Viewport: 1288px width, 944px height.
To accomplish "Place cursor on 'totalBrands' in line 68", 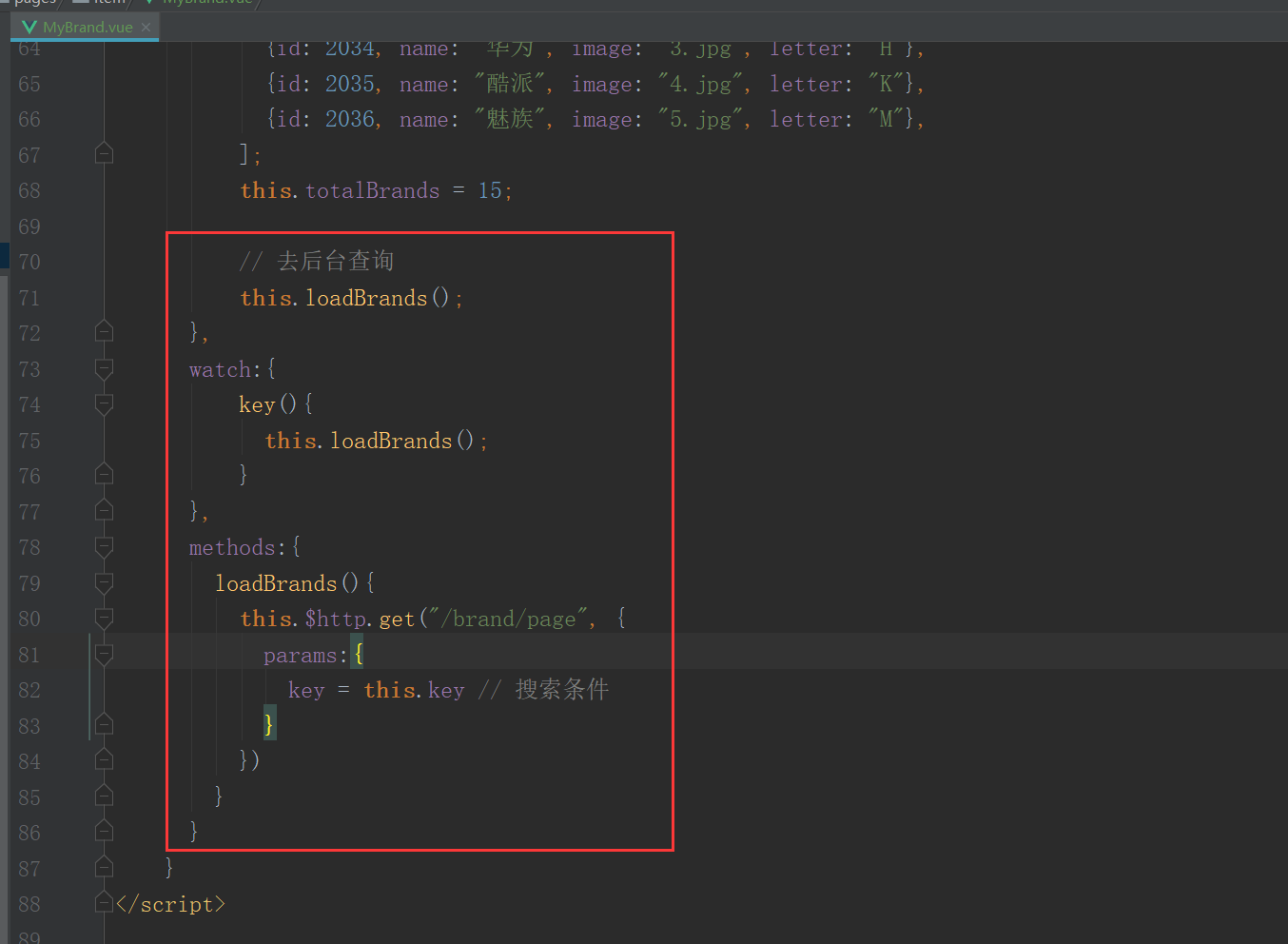I will tap(372, 190).
